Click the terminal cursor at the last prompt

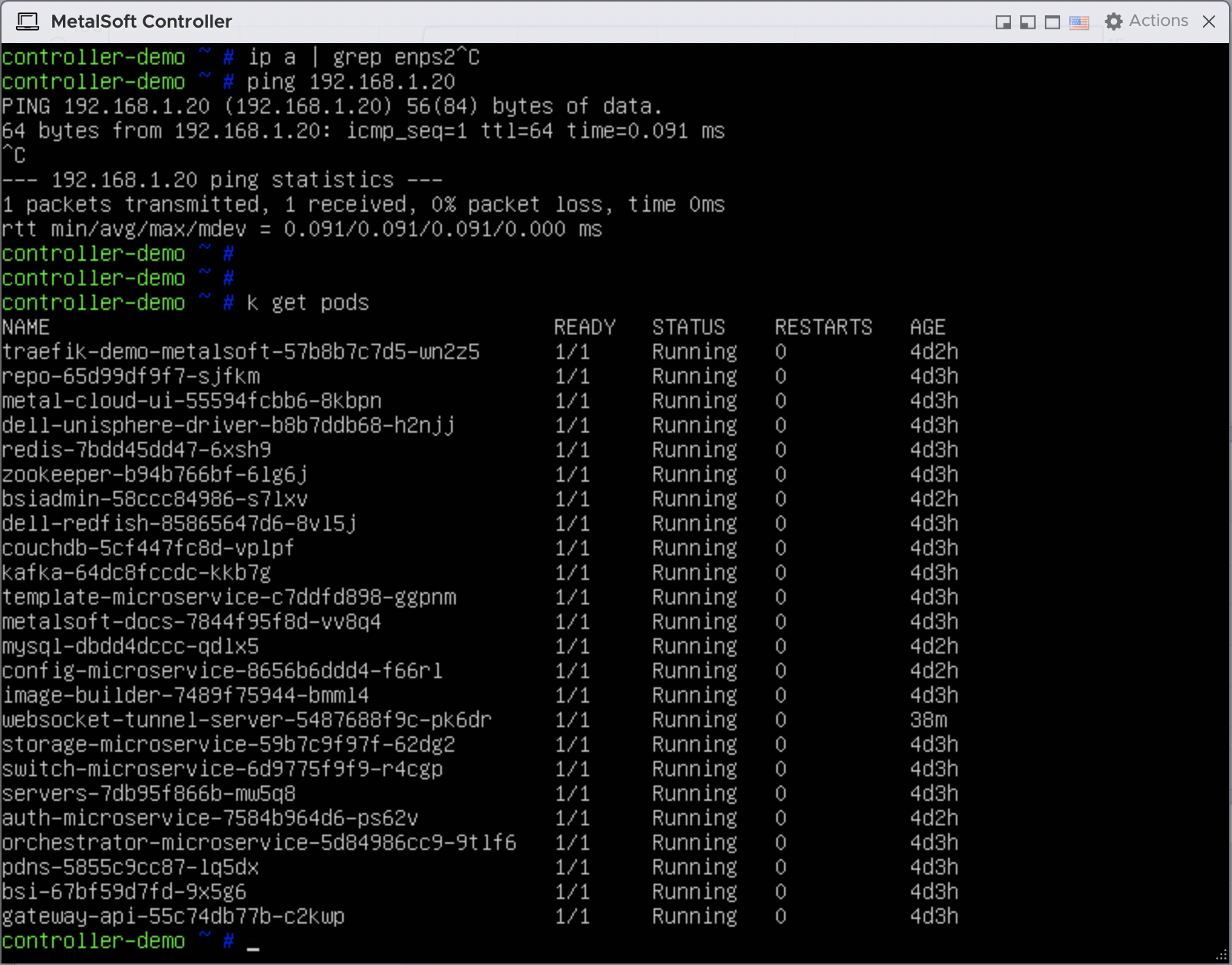click(253, 948)
